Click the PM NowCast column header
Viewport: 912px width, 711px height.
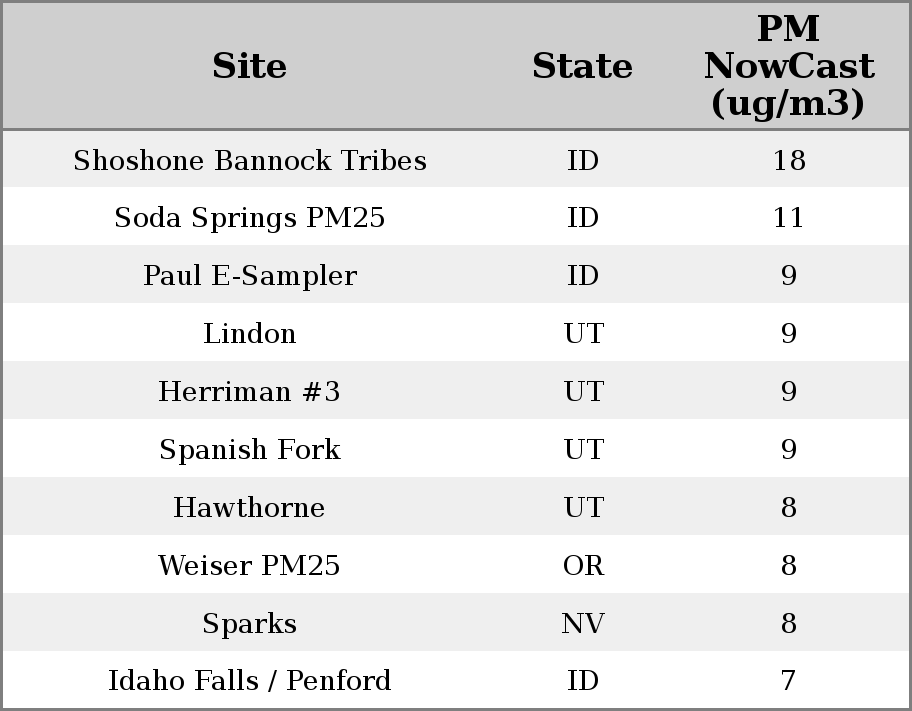point(788,66)
